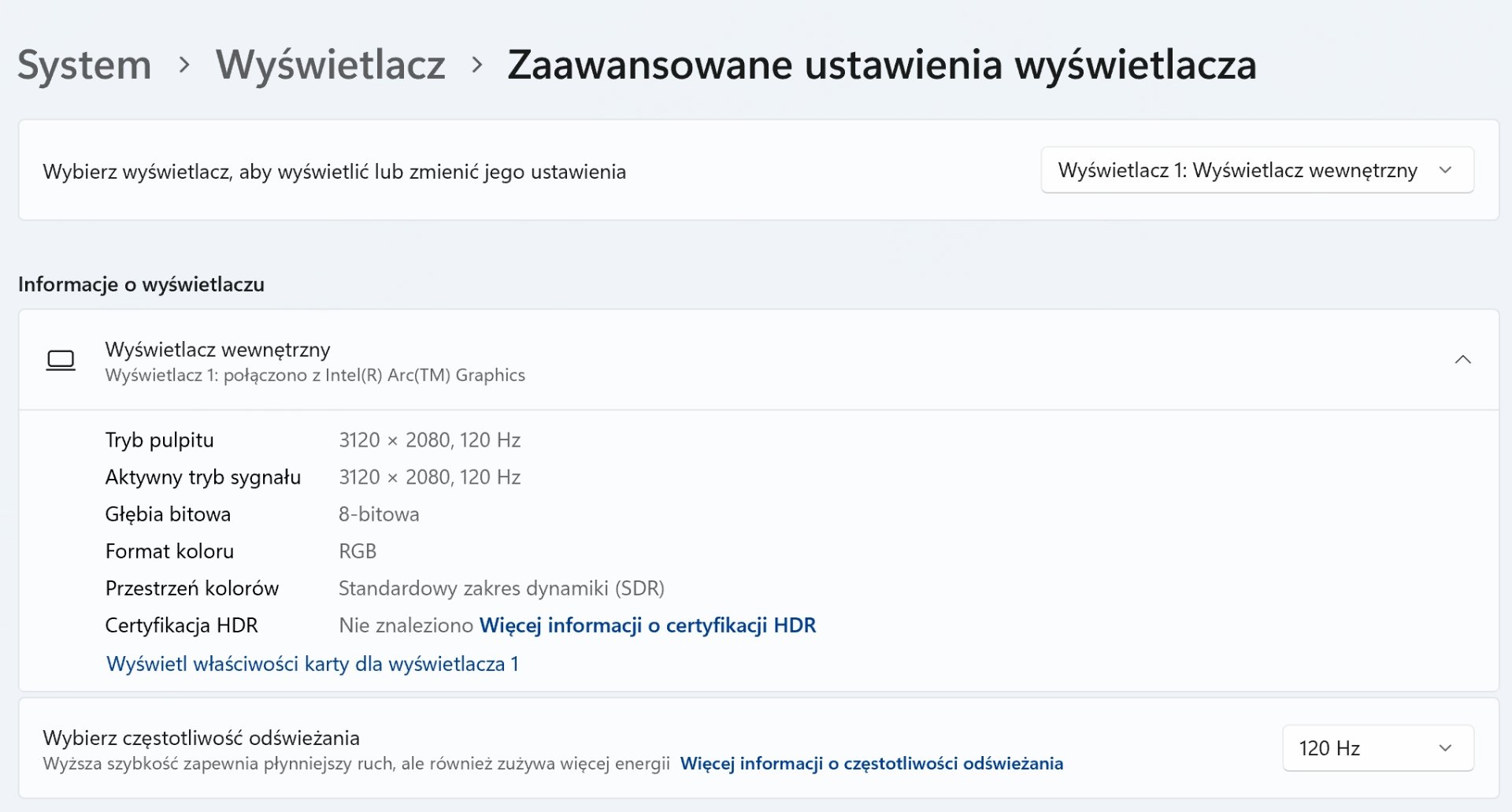Click the Aktywny tryb sygnału value
Image resolution: width=1512 pixels, height=812 pixels.
pyautogui.click(x=430, y=477)
